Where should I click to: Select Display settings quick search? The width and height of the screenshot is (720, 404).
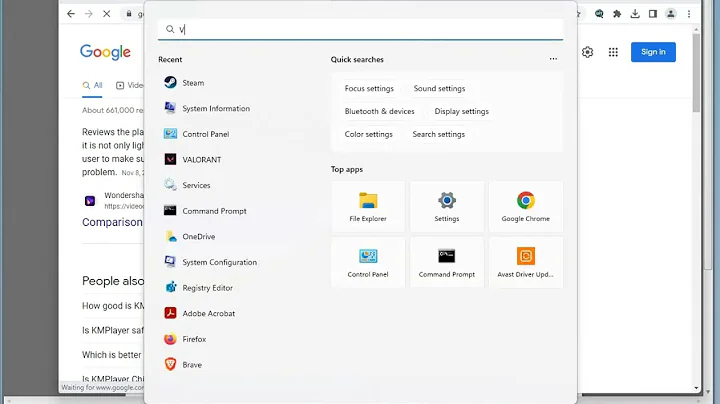pos(461,111)
